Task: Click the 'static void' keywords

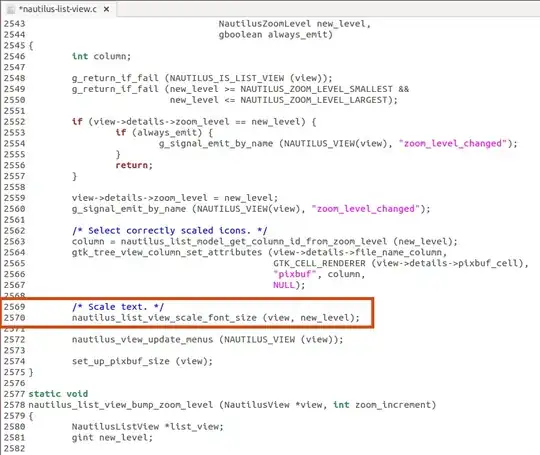Action: [x=58, y=394]
